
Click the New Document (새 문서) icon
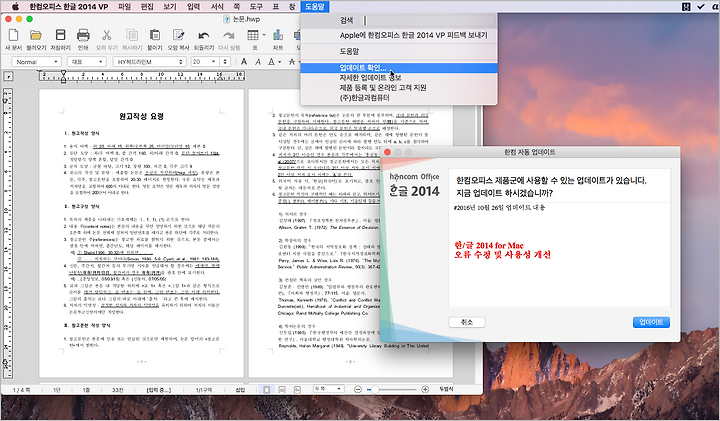coord(13,35)
